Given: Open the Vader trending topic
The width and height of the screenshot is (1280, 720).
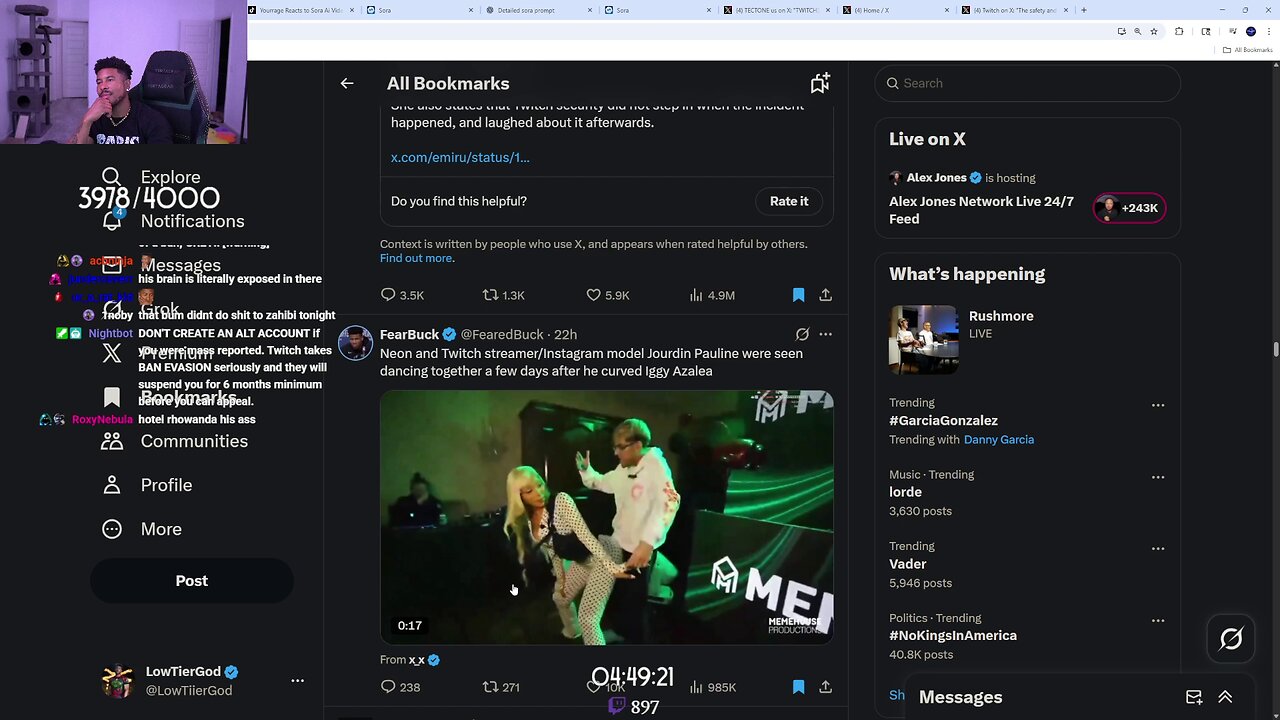Looking at the screenshot, I should click(x=907, y=564).
